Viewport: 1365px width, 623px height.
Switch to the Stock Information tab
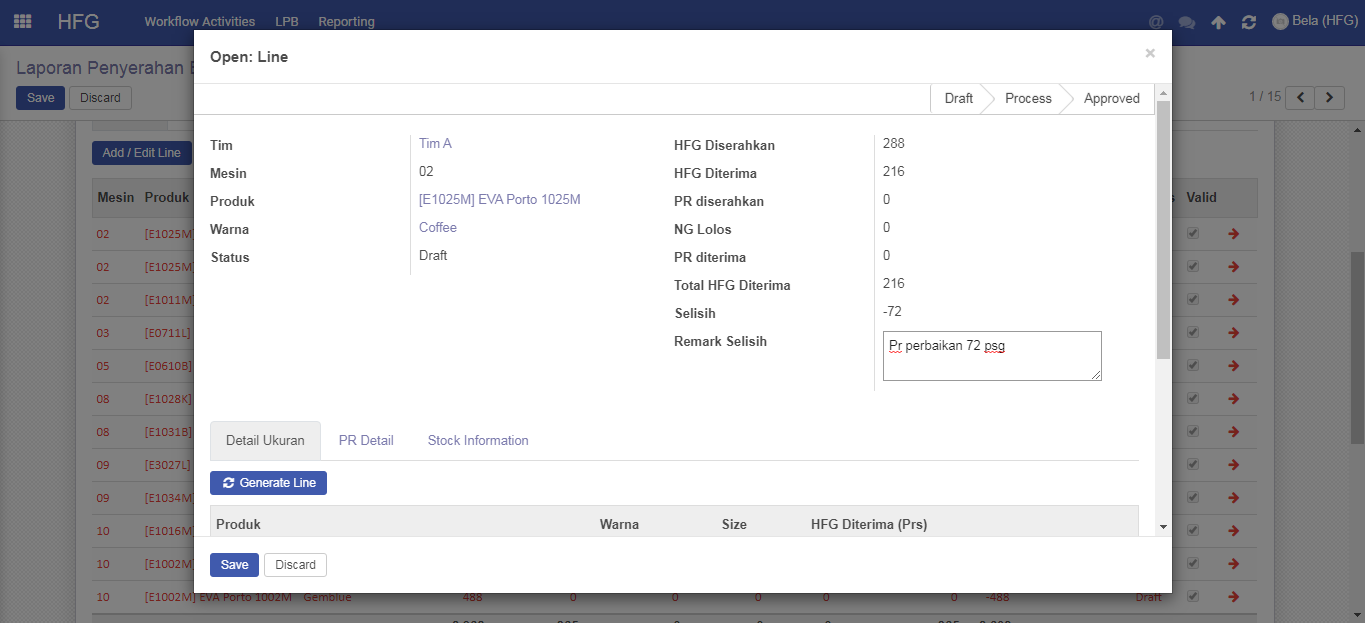point(478,440)
